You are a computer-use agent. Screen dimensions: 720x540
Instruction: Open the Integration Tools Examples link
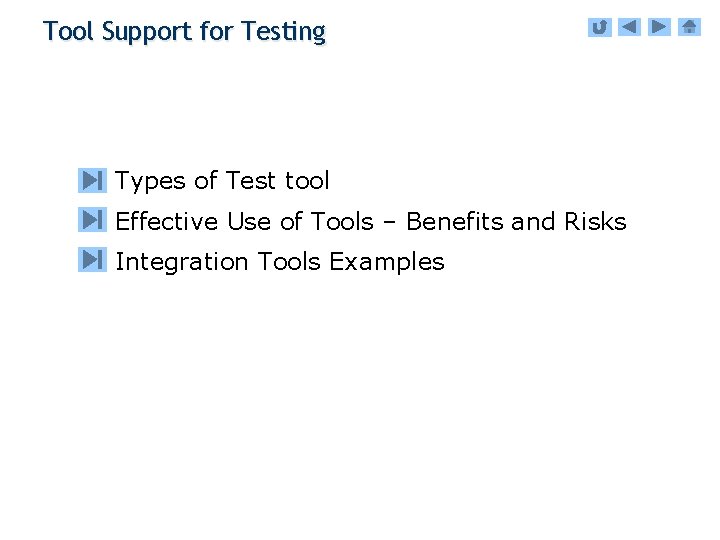280,262
